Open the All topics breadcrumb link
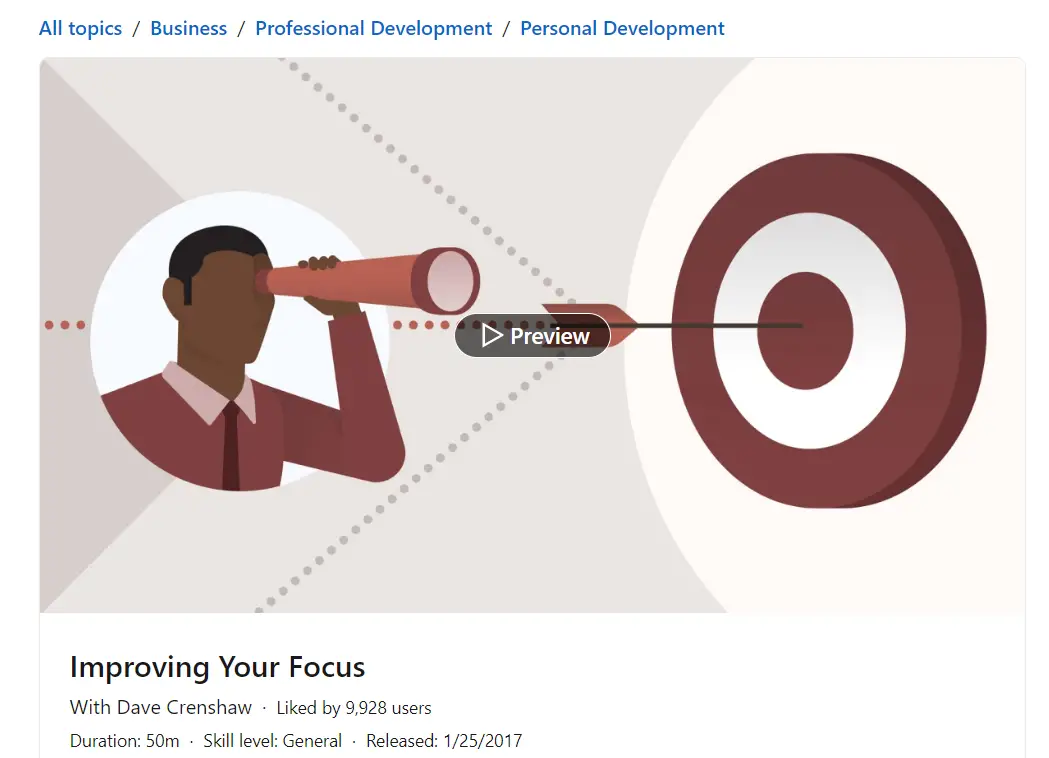The image size is (1049, 758). coord(79,28)
